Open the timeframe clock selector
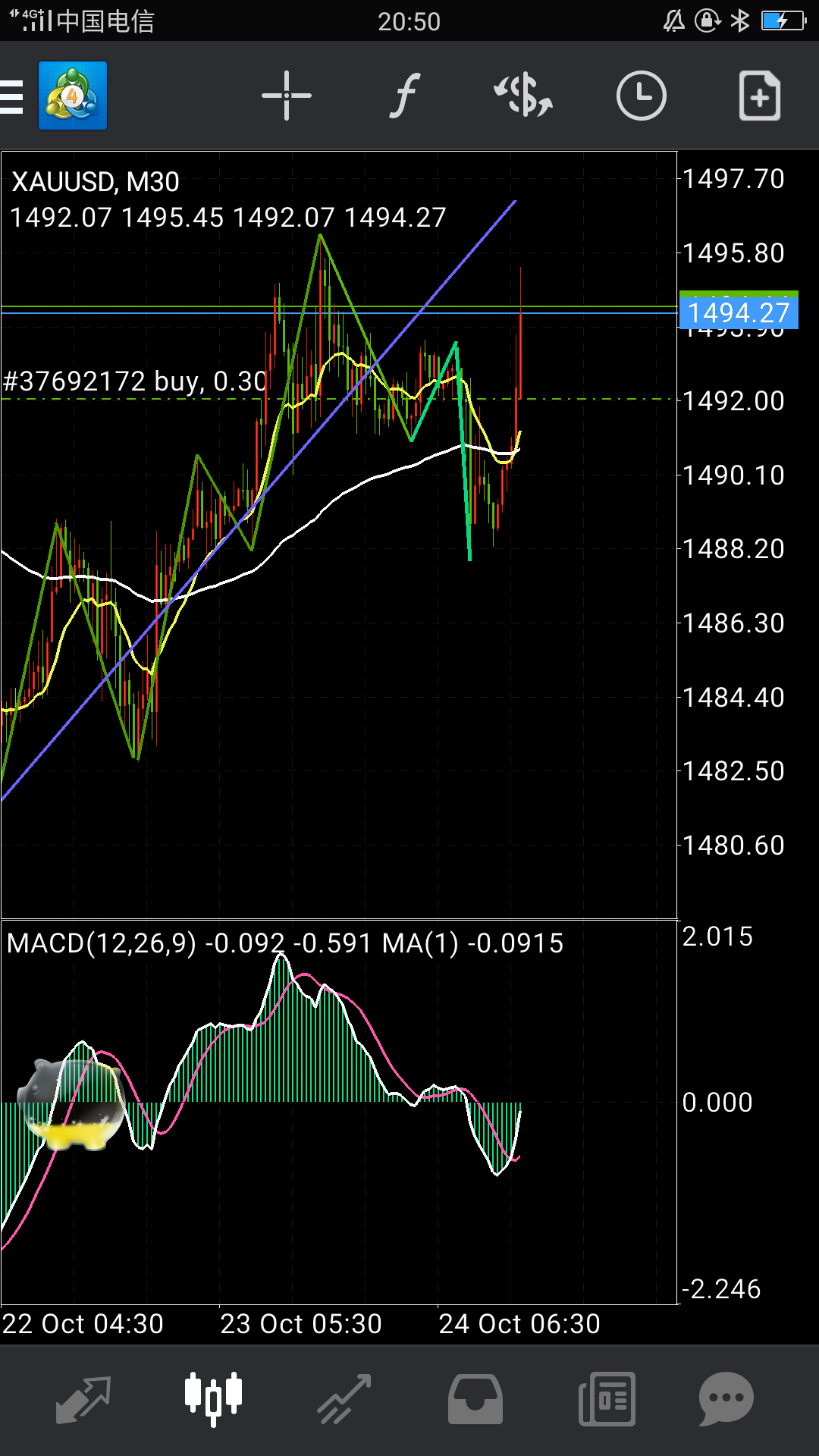Screen dimensions: 819x1456 tap(642, 96)
